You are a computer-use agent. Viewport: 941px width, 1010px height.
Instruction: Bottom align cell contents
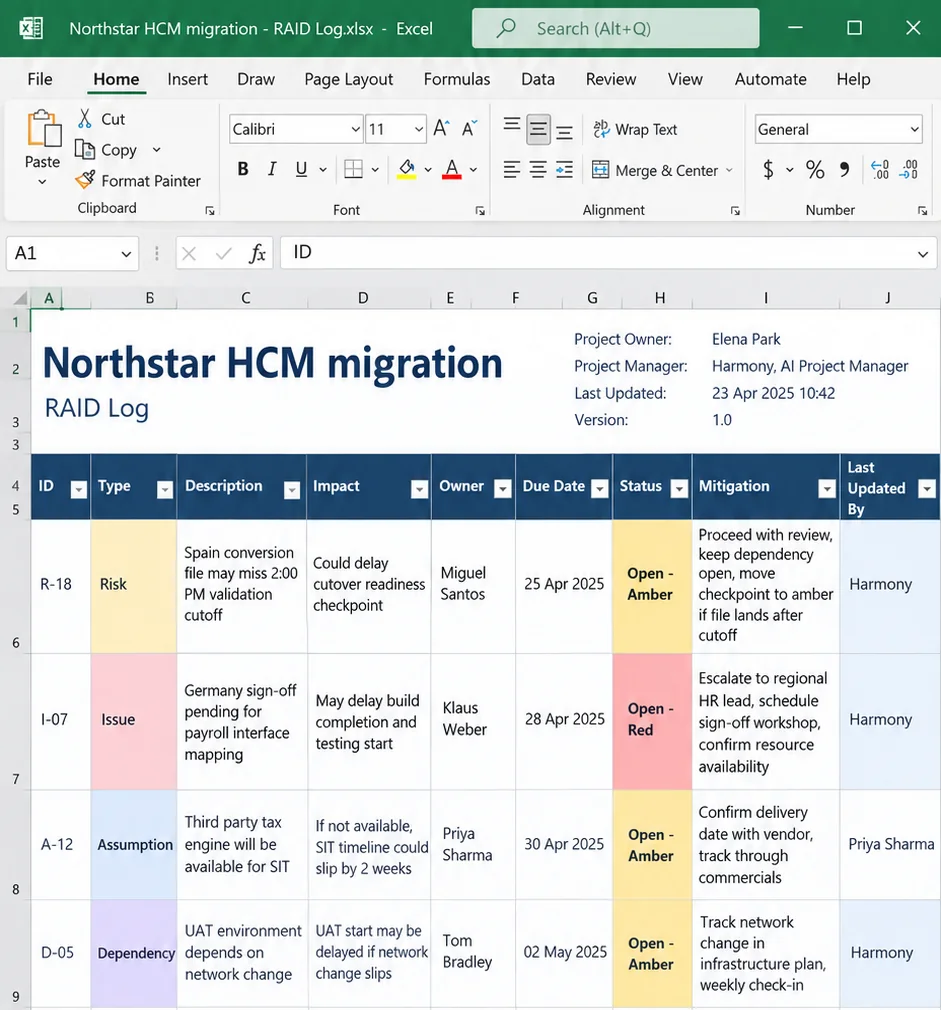tap(564, 133)
